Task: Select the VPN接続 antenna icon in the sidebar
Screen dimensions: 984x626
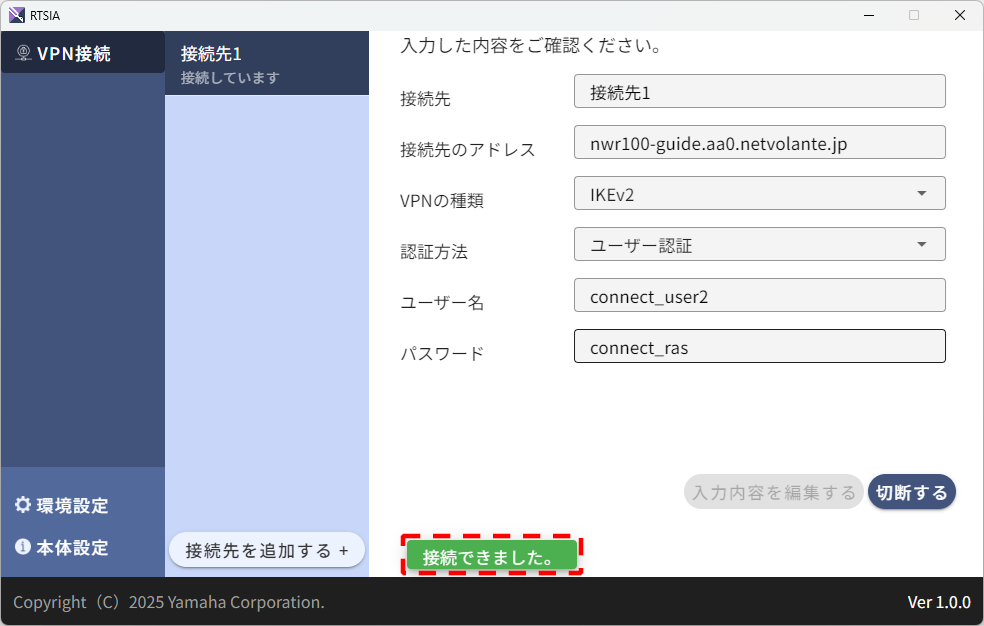Action: (x=22, y=52)
